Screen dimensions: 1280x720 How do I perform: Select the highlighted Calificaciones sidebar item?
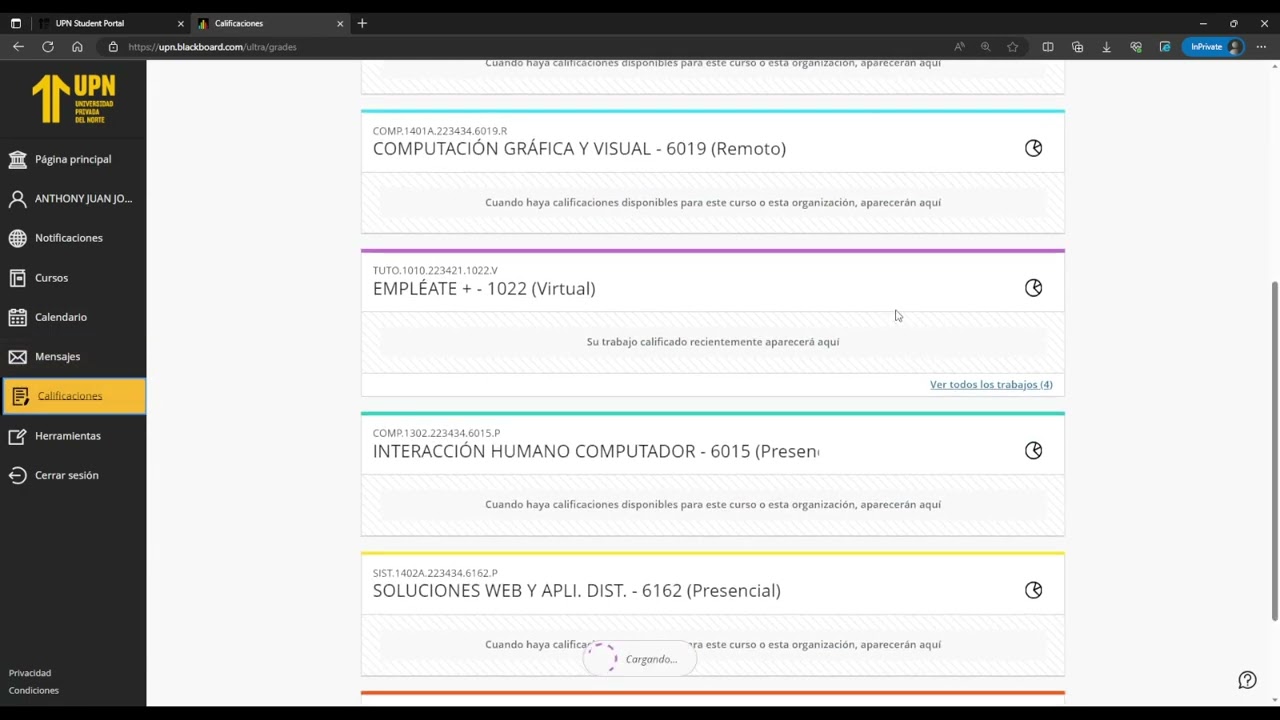pyautogui.click(x=73, y=396)
